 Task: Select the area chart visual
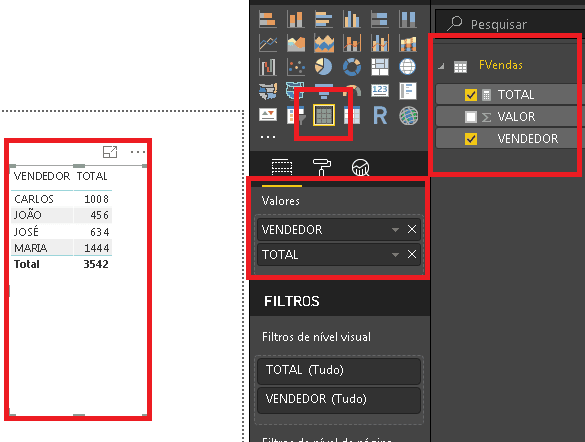point(295,43)
